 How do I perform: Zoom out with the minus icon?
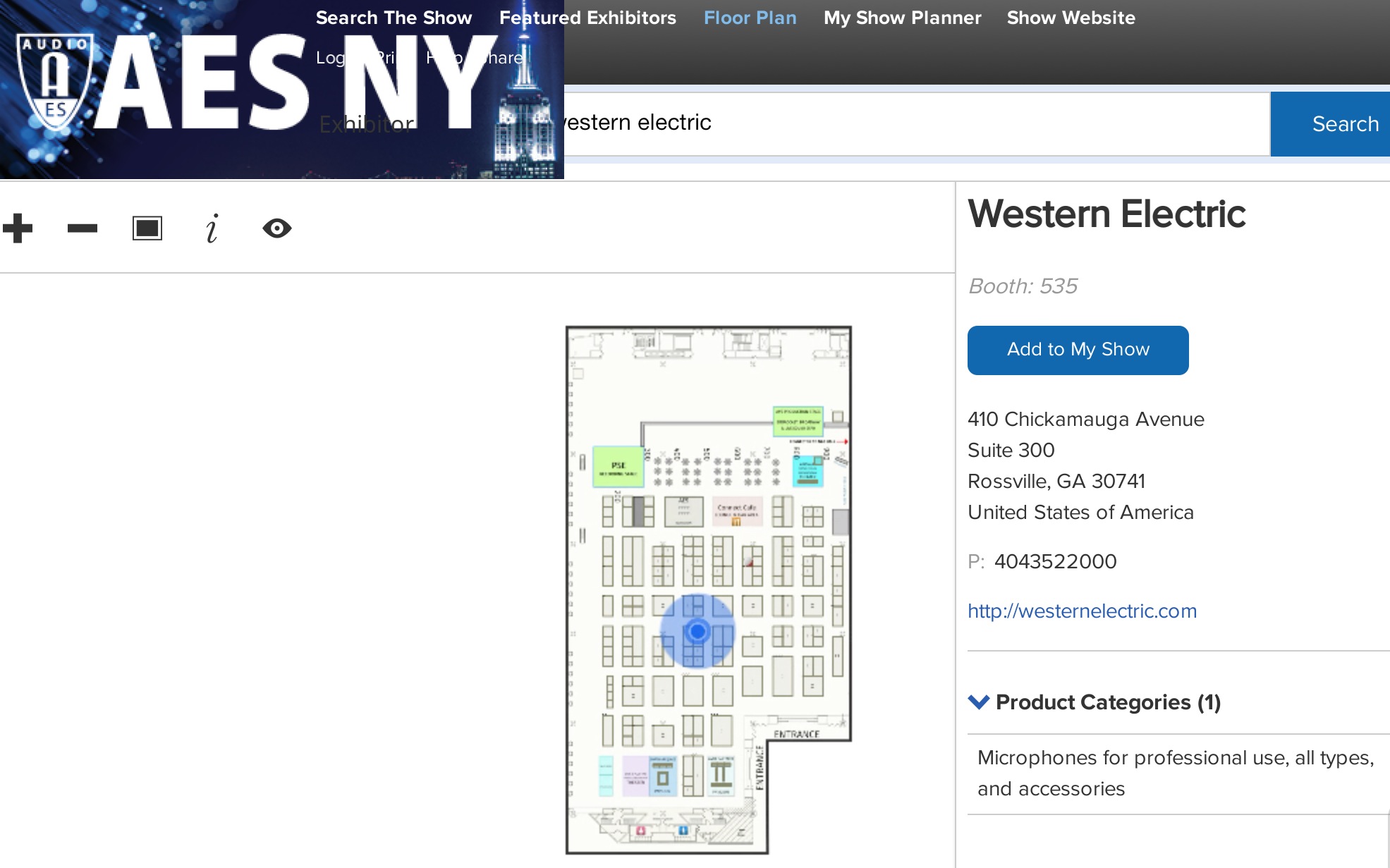click(83, 228)
